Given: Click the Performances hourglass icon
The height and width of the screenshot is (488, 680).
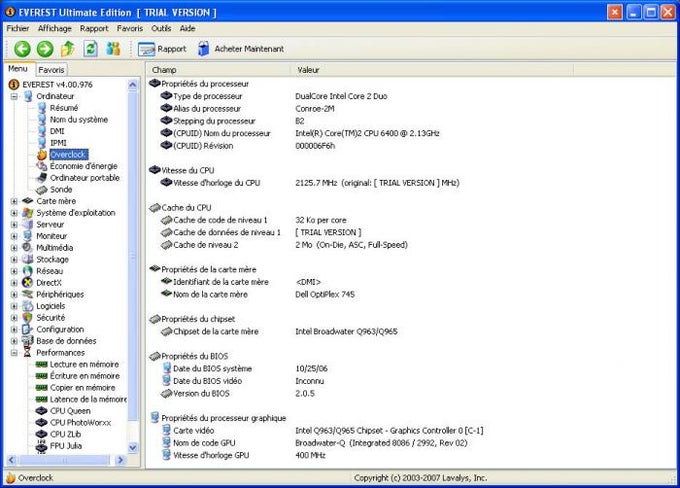Looking at the screenshot, I should pyautogui.click(x=28, y=353).
